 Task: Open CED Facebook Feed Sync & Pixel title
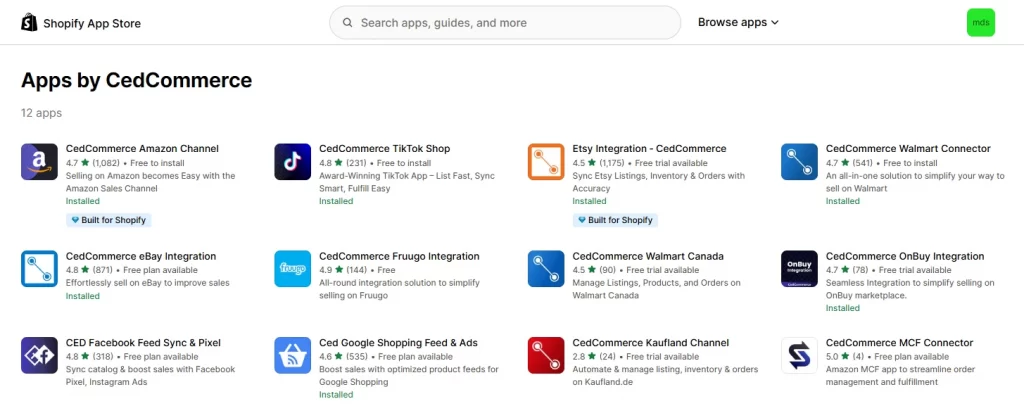(x=144, y=343)
